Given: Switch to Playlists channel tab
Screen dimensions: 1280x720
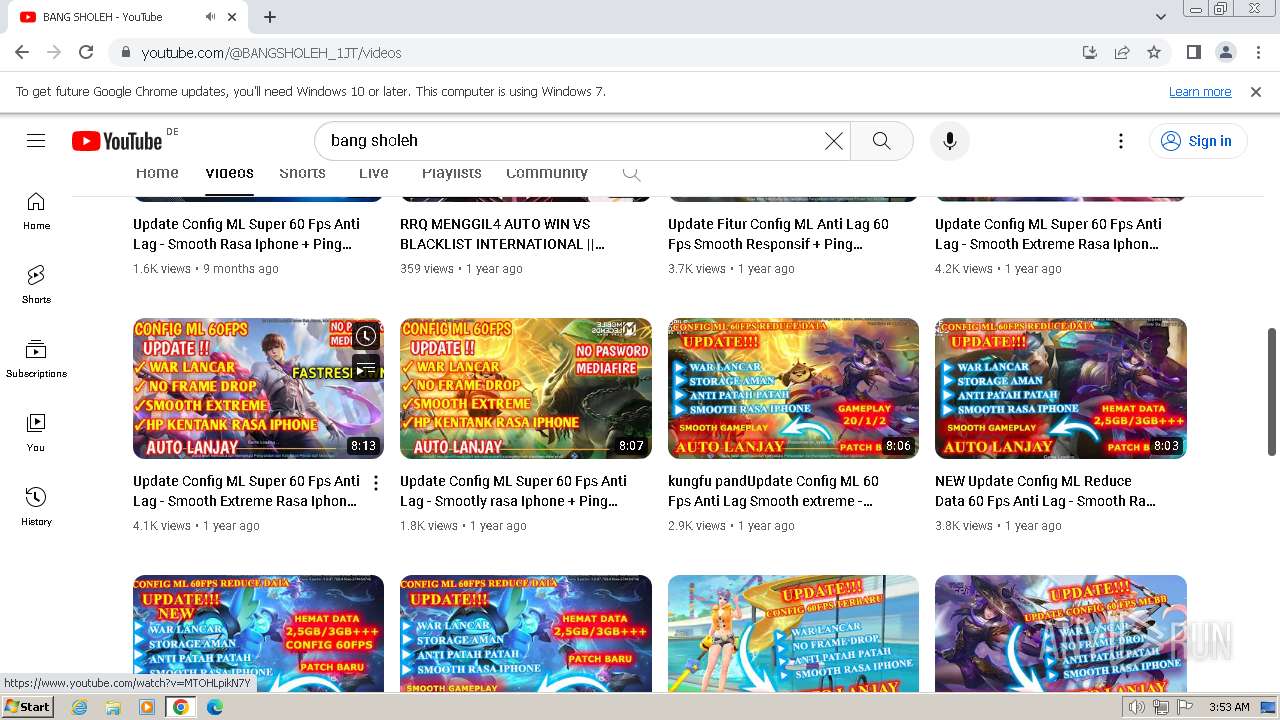Looking at the screenshot, I should coord(451,173).
